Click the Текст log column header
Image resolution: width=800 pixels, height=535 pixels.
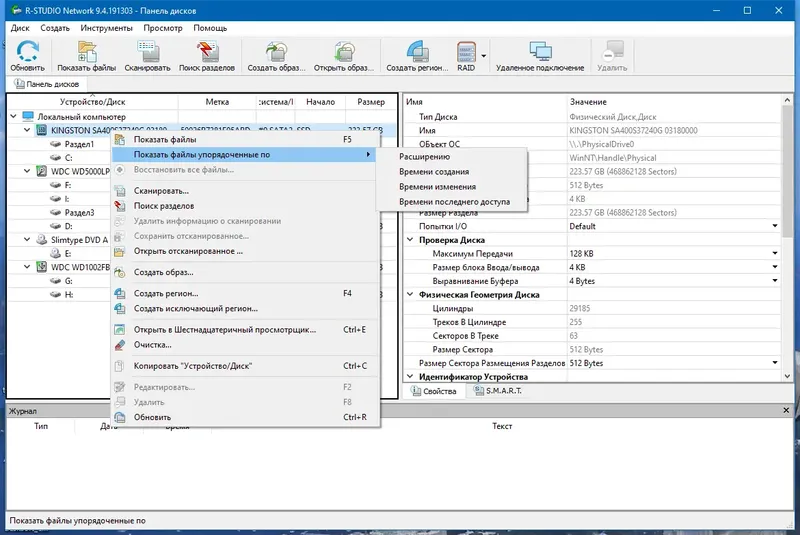click(502, 426)
